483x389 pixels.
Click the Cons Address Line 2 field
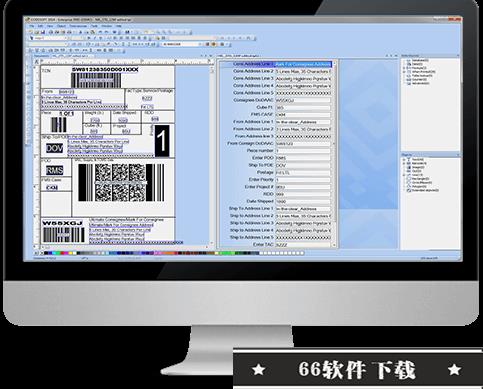tap(303, 71)
